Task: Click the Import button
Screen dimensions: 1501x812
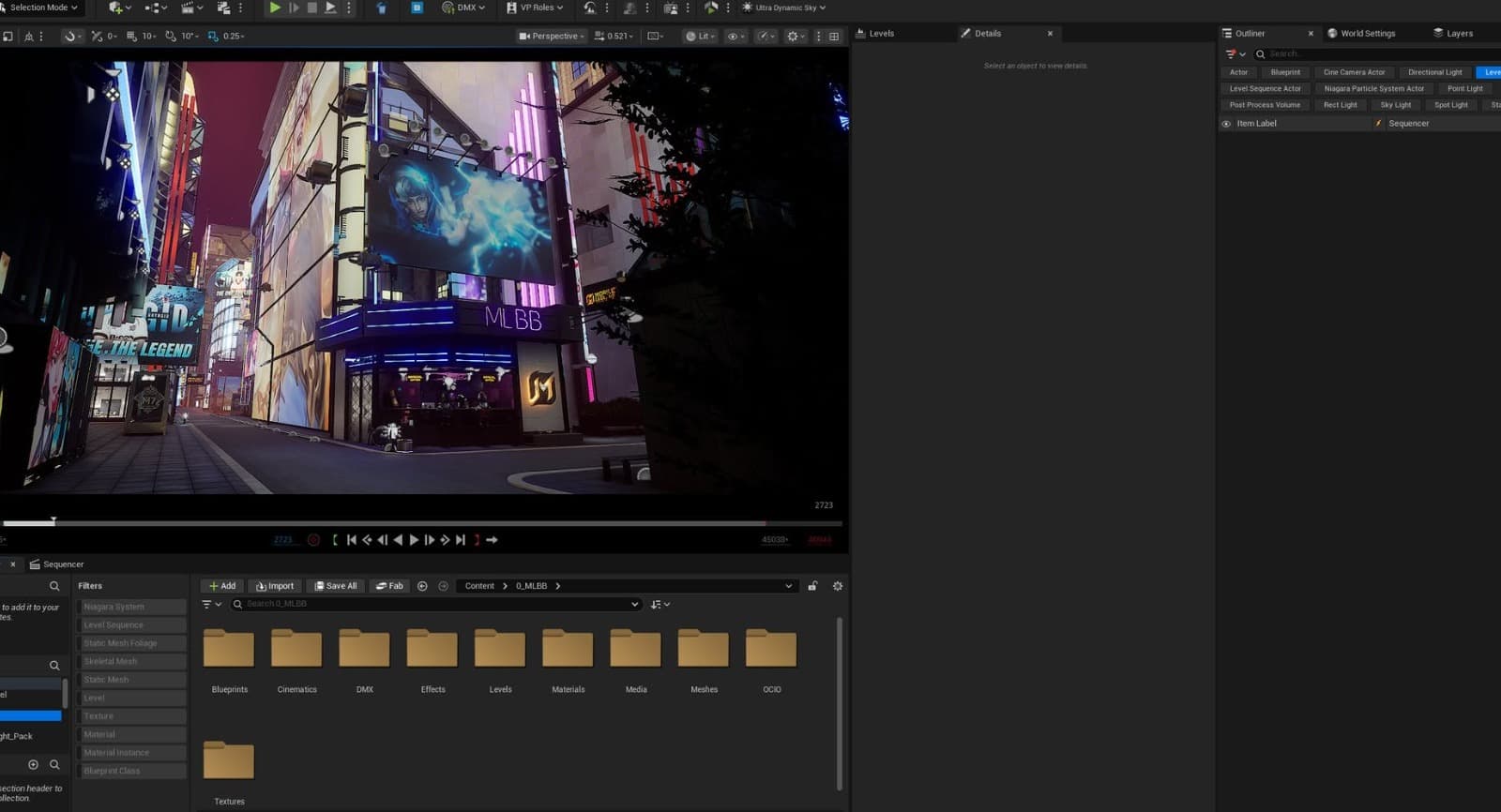Action: (x=274, y=586)
